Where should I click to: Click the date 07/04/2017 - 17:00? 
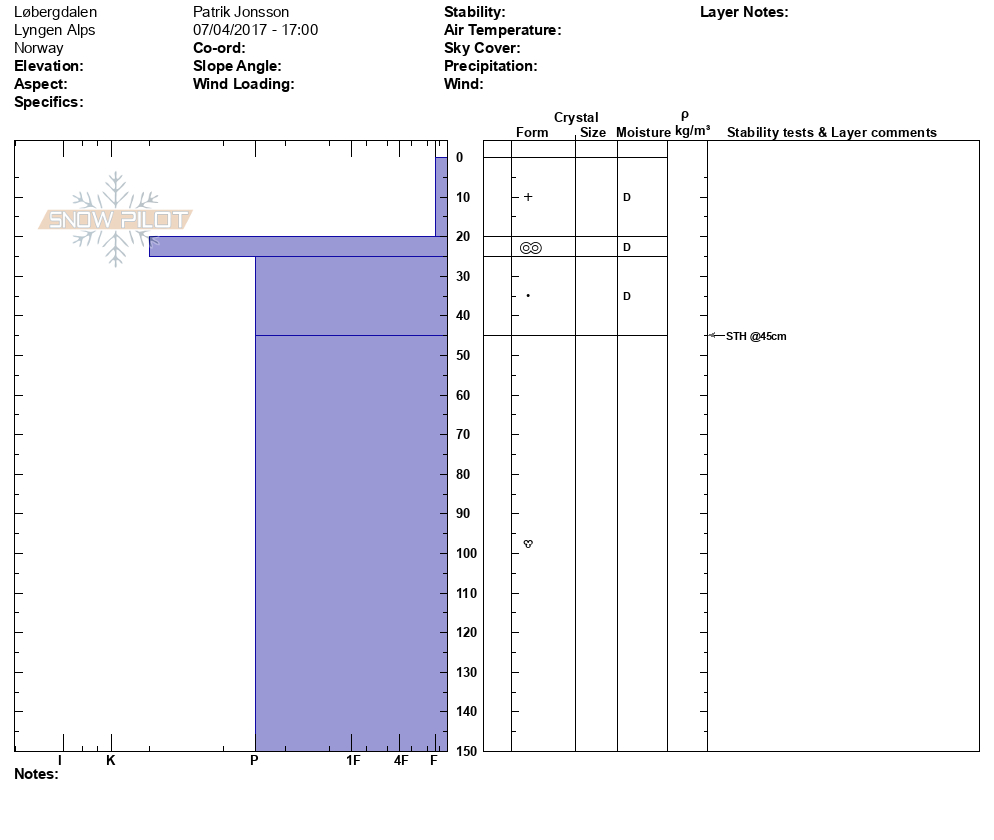coord(255,30)
